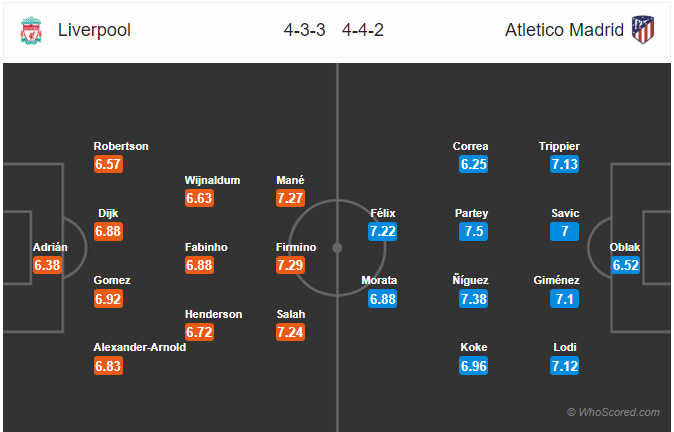Click the Atletico Madrid crest icon
This screenshot has width=674, height=432.
(643, 30)
